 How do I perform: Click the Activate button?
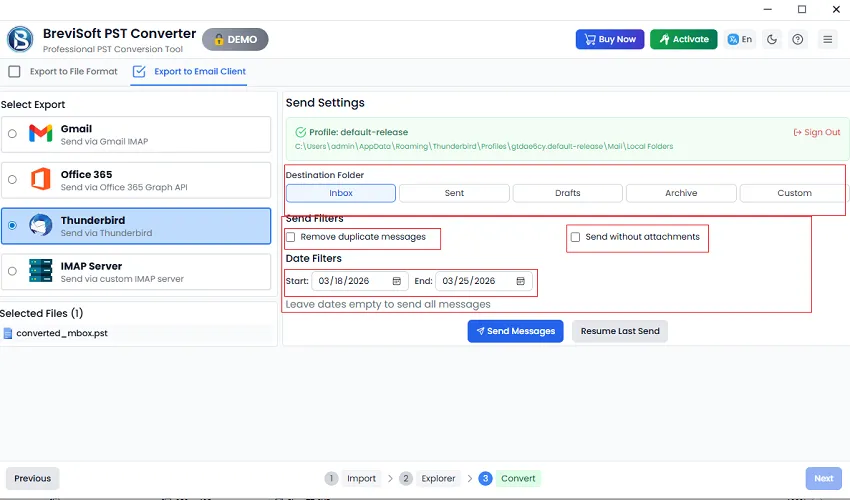coord(684,39)
